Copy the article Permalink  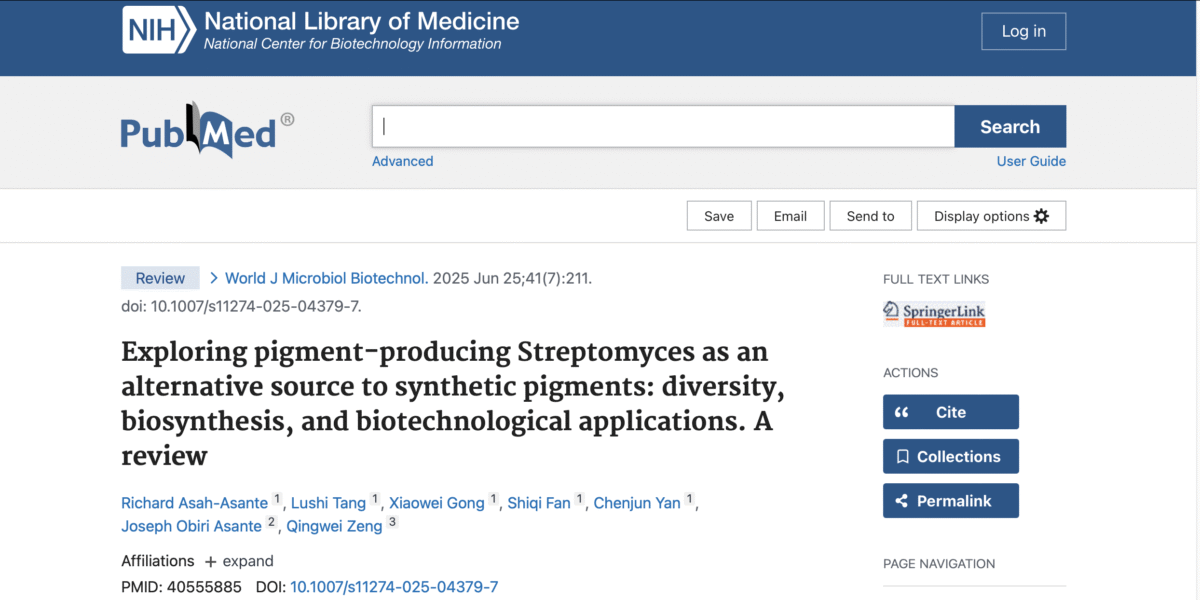(x=950, y=501)
